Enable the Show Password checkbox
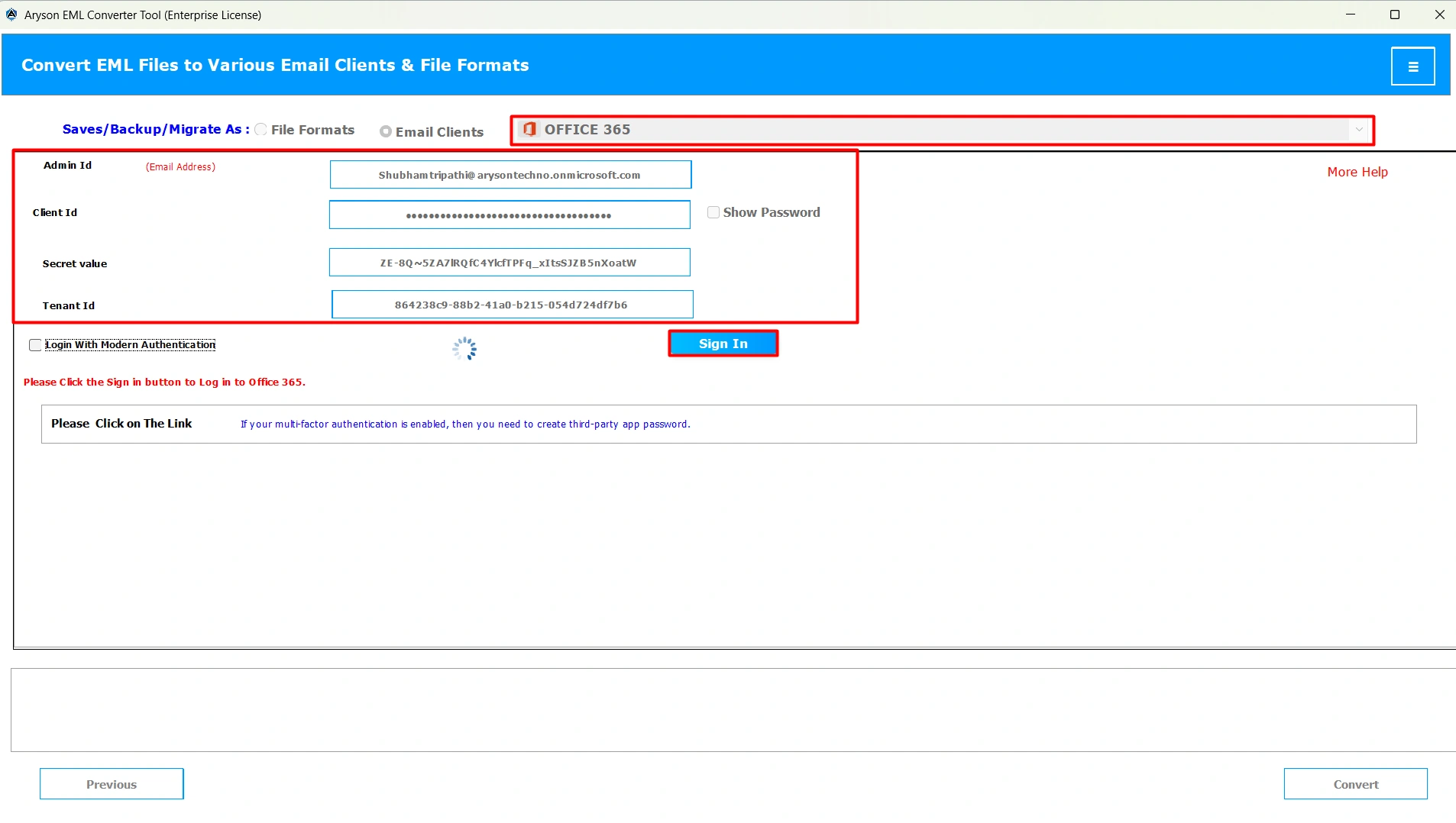Screen dimensions: 1456x823 coord(713,212)
